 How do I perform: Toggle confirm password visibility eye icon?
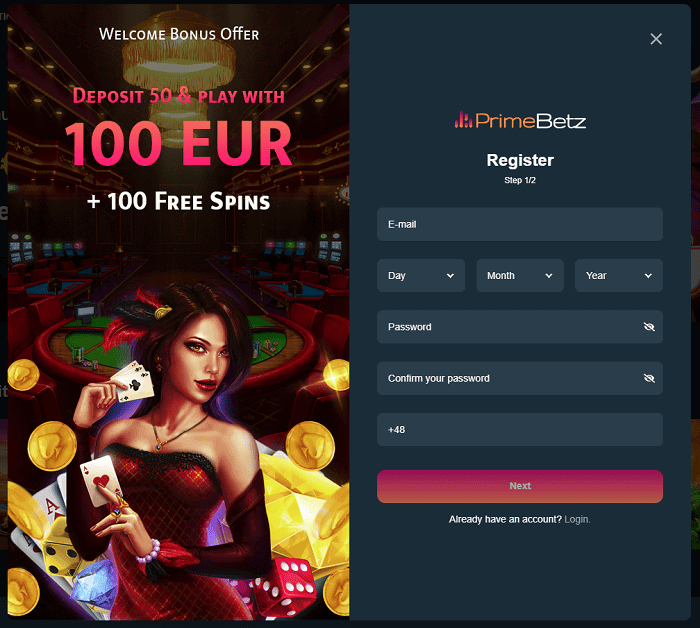(x=649, y=378)
